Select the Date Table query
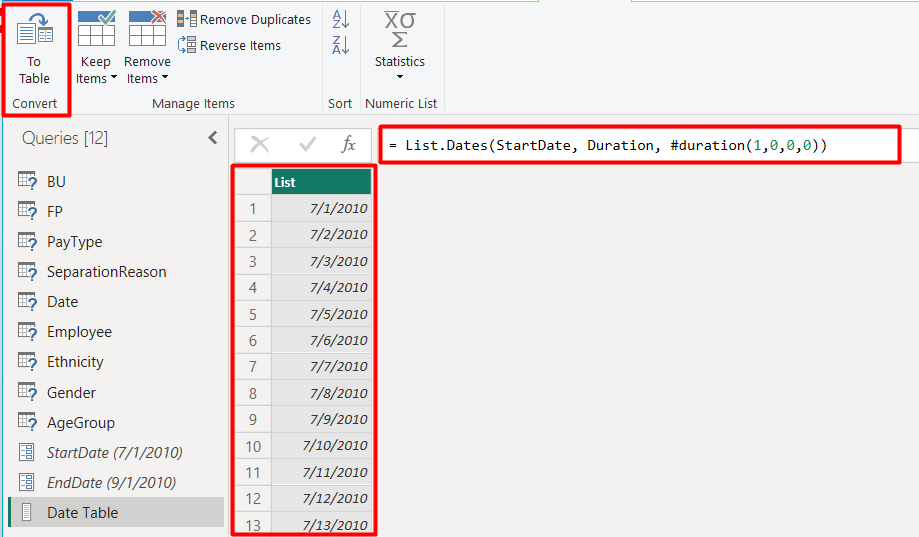This screenshot has height=537, width=919. [x=117, y=512]
